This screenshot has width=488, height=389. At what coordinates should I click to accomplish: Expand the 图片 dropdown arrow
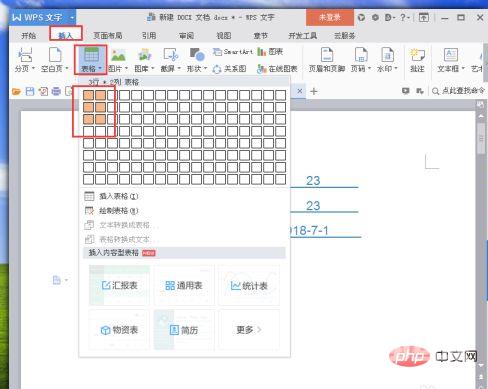[126, 68]
